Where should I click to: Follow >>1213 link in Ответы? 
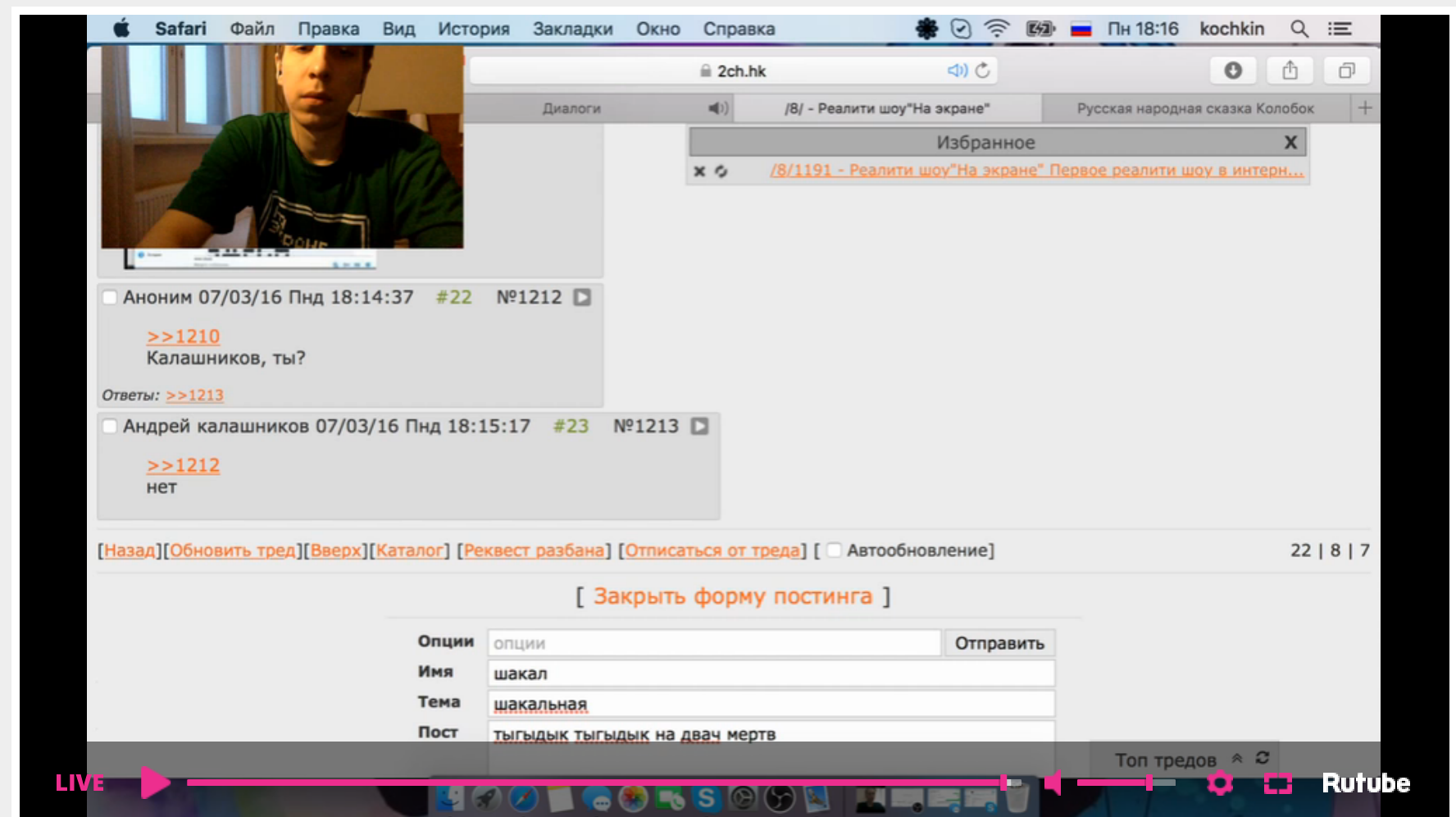[194, 395]
